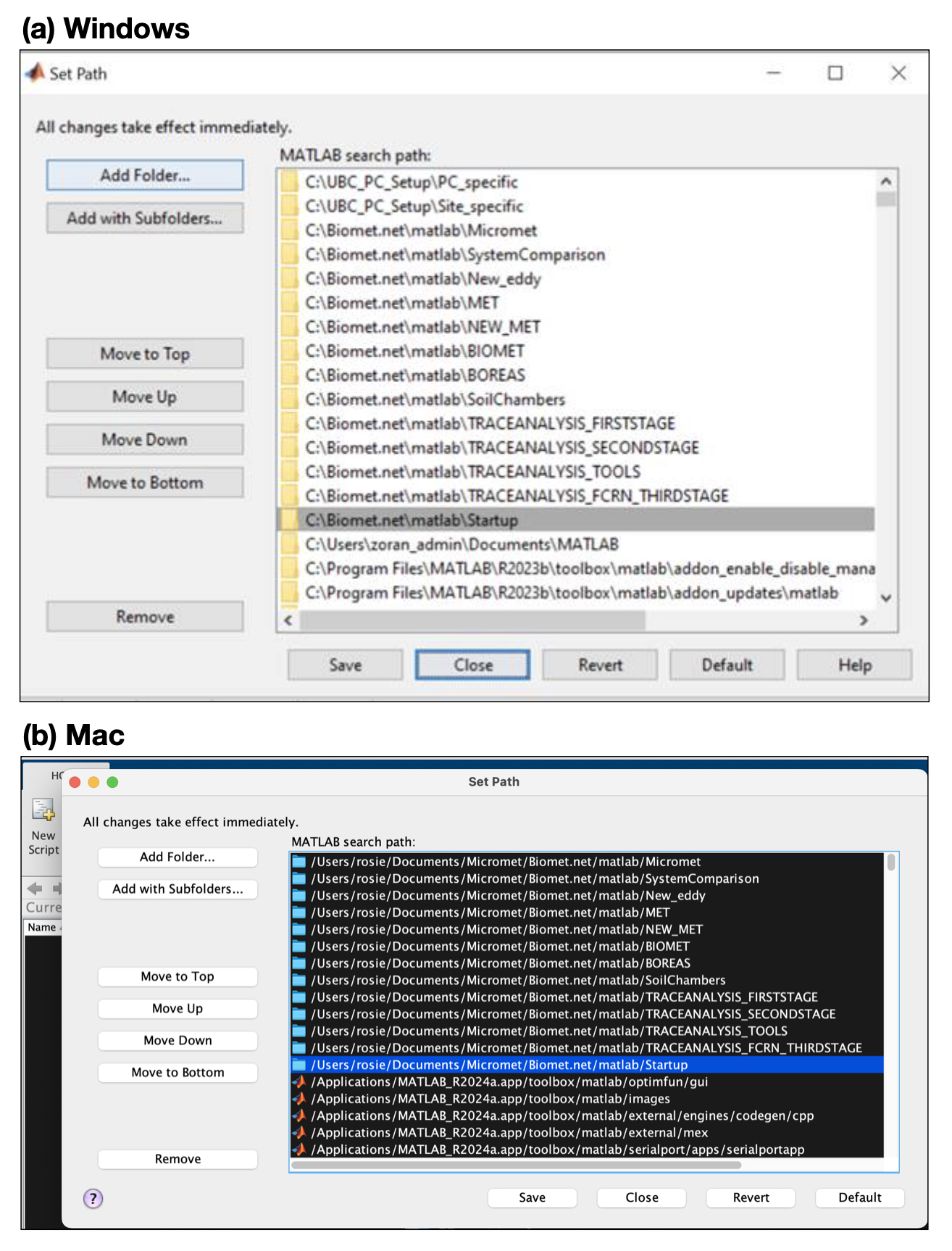Click folder icon beside Mac BIOMET path
The height and width of the screenshot is (1251, 952).
click(299, 946)
